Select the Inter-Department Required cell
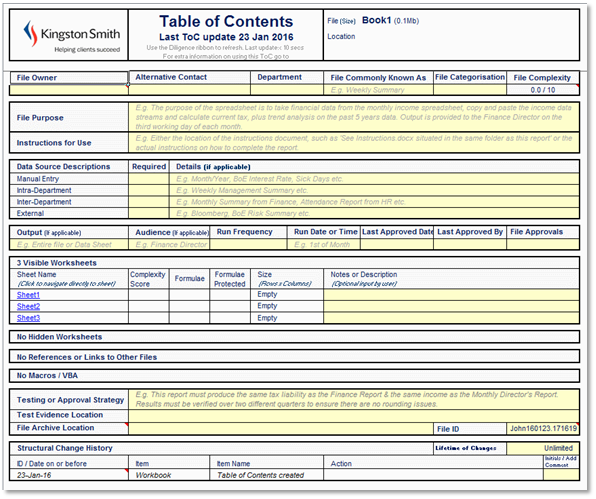596x499 pixels. pos(149,202)
